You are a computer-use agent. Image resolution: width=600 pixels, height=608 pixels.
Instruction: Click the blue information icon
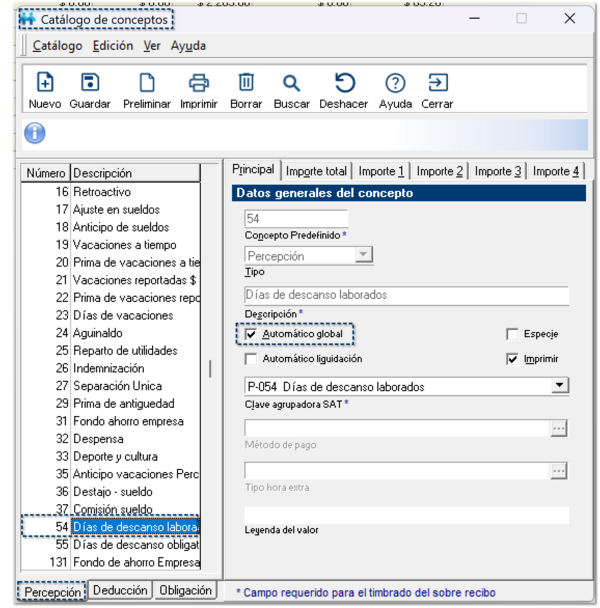pyautogui.click(x=35, y=133)
